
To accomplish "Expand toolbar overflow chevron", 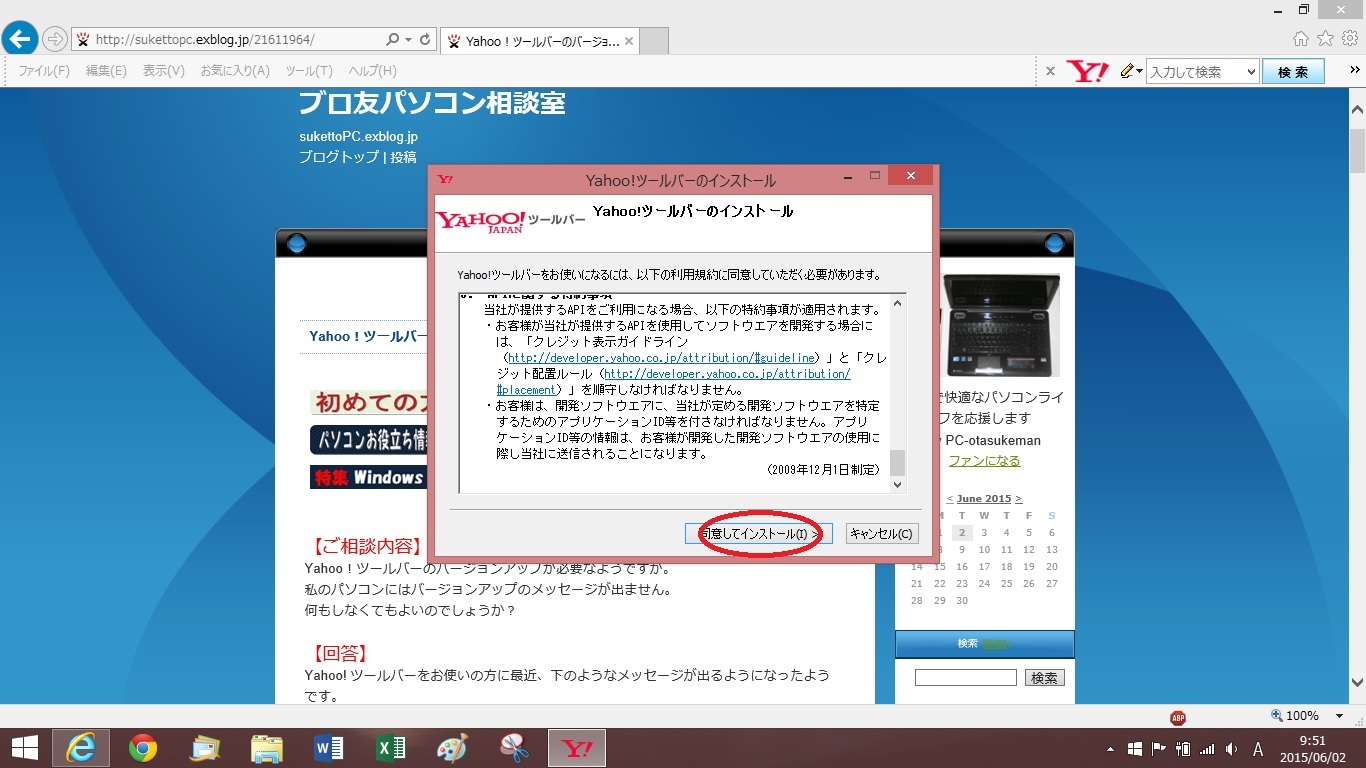I will coord(1356,72).
